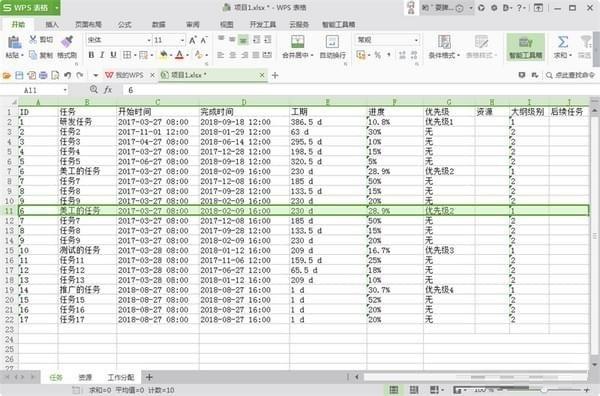Click the increase font size icon

pyautogui.click(x=192, y=40)
